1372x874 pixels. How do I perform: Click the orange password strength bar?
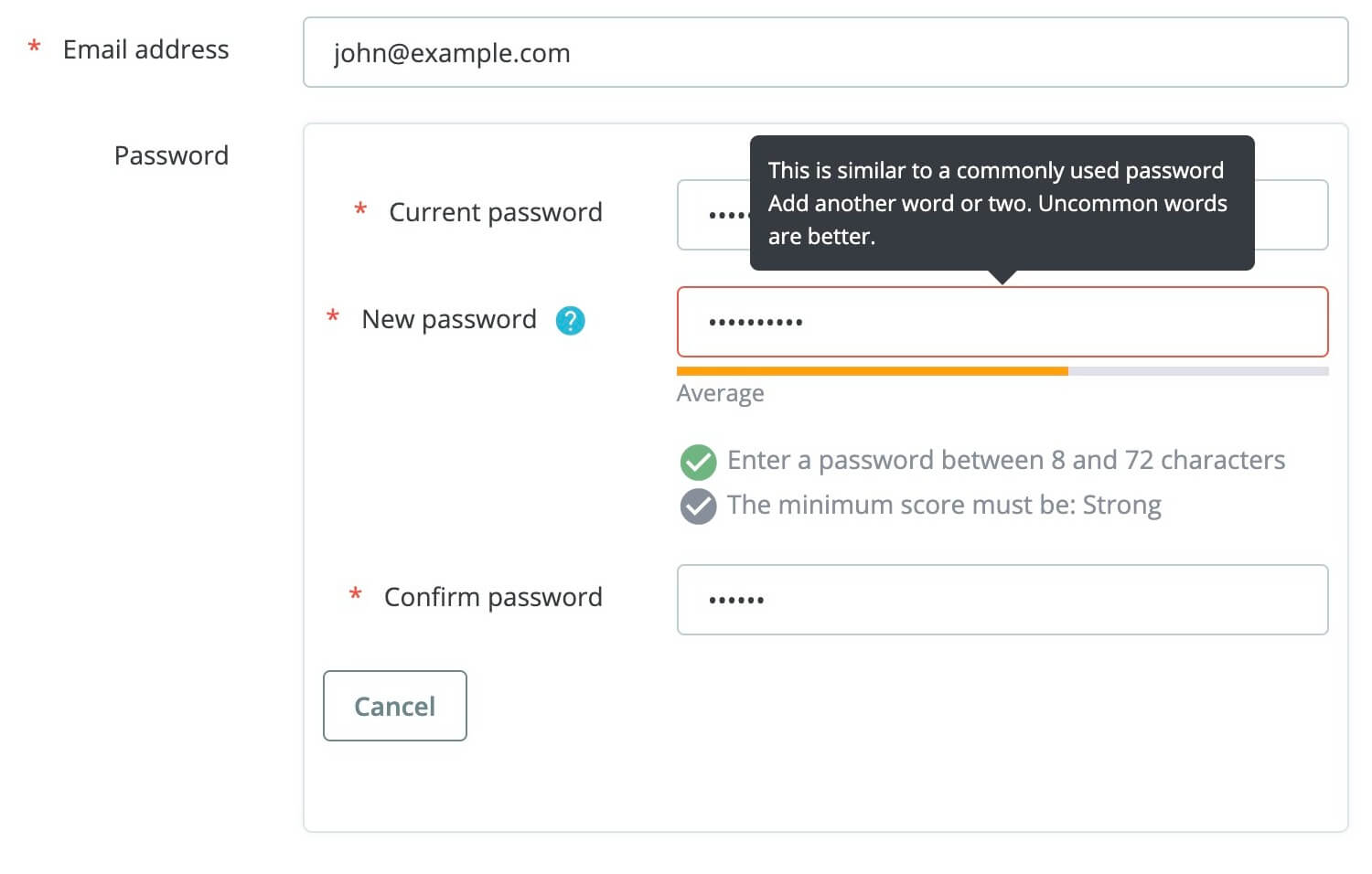click(x=872, y=371)
